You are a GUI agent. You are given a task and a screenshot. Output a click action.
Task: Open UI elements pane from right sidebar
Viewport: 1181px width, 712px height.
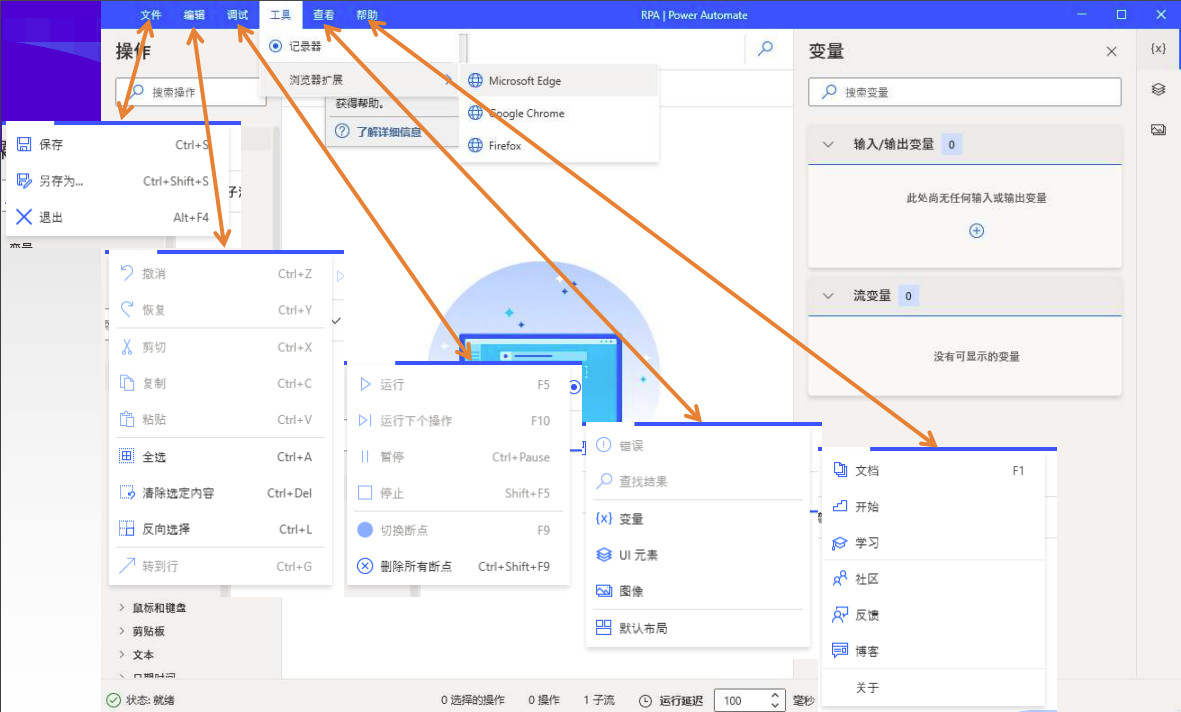[1158, 89]
